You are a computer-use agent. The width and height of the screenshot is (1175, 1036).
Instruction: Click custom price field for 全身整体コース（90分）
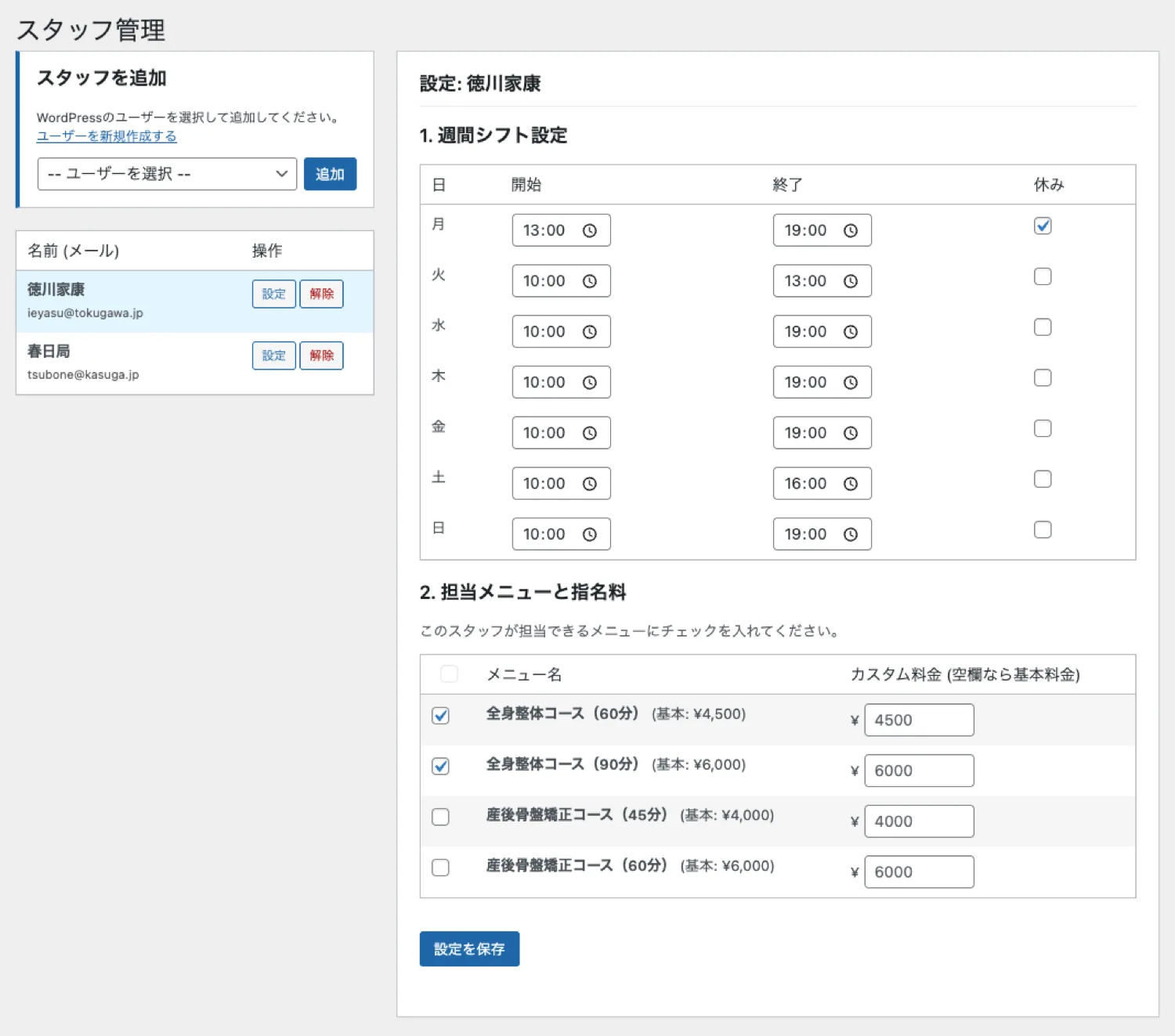coord(918,771)
